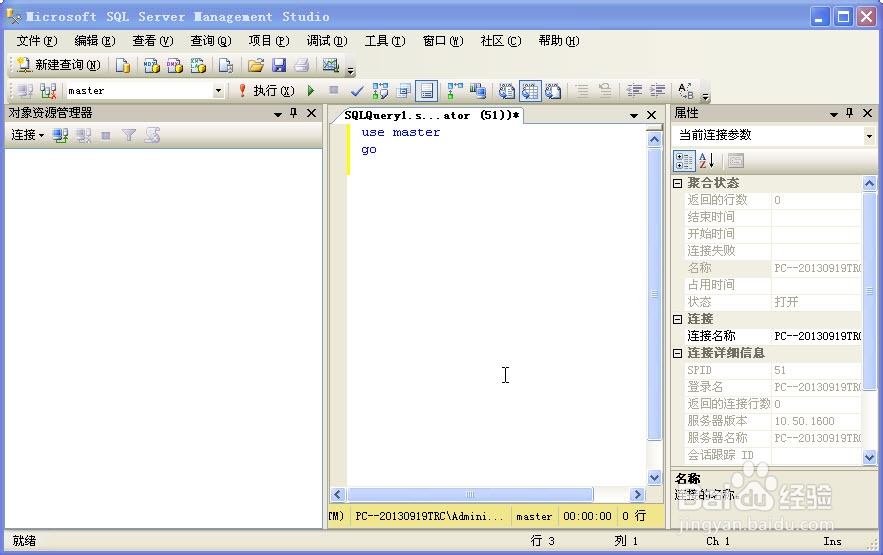883x555 pixels.
Task: Open the Query (查询) menu
Action: (x=211, y=41)
